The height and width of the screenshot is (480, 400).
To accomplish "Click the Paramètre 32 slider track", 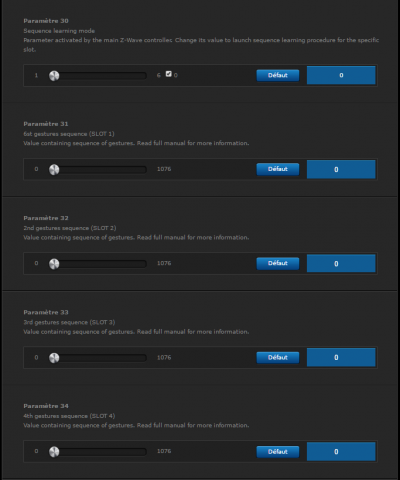I will [x=98, y=264].
